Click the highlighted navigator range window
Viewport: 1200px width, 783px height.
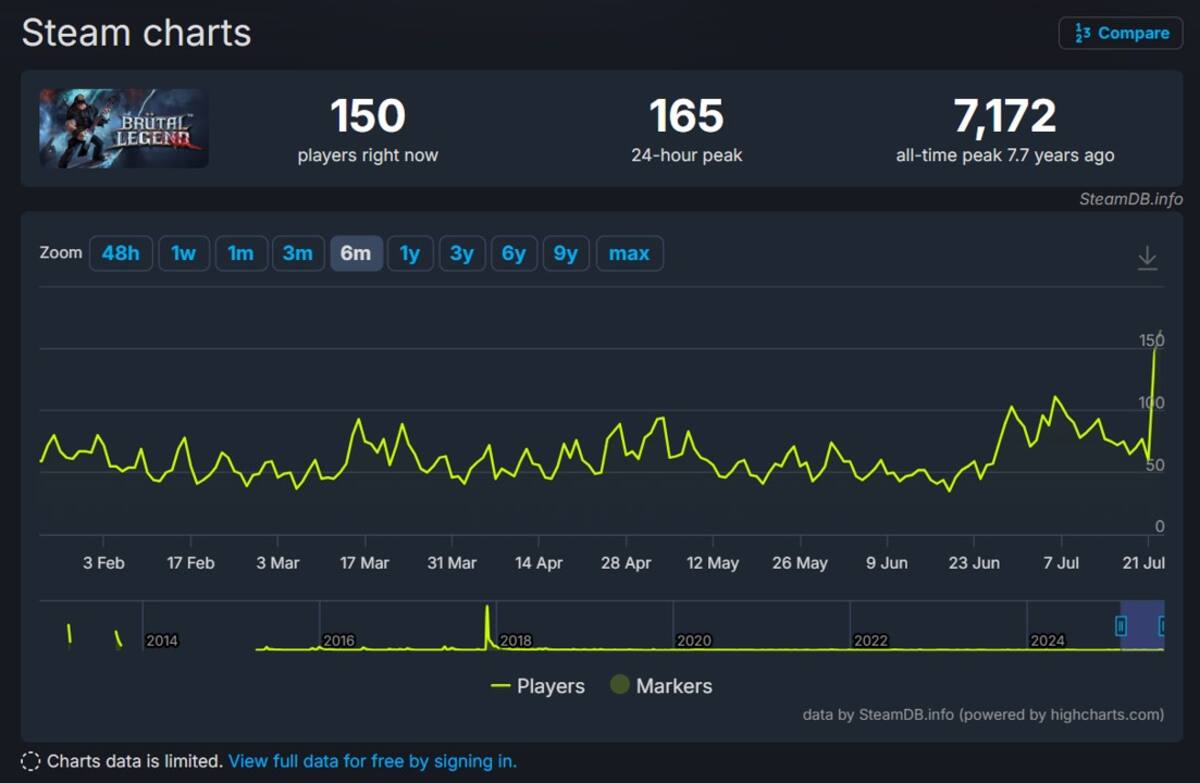pos(1142,625)
